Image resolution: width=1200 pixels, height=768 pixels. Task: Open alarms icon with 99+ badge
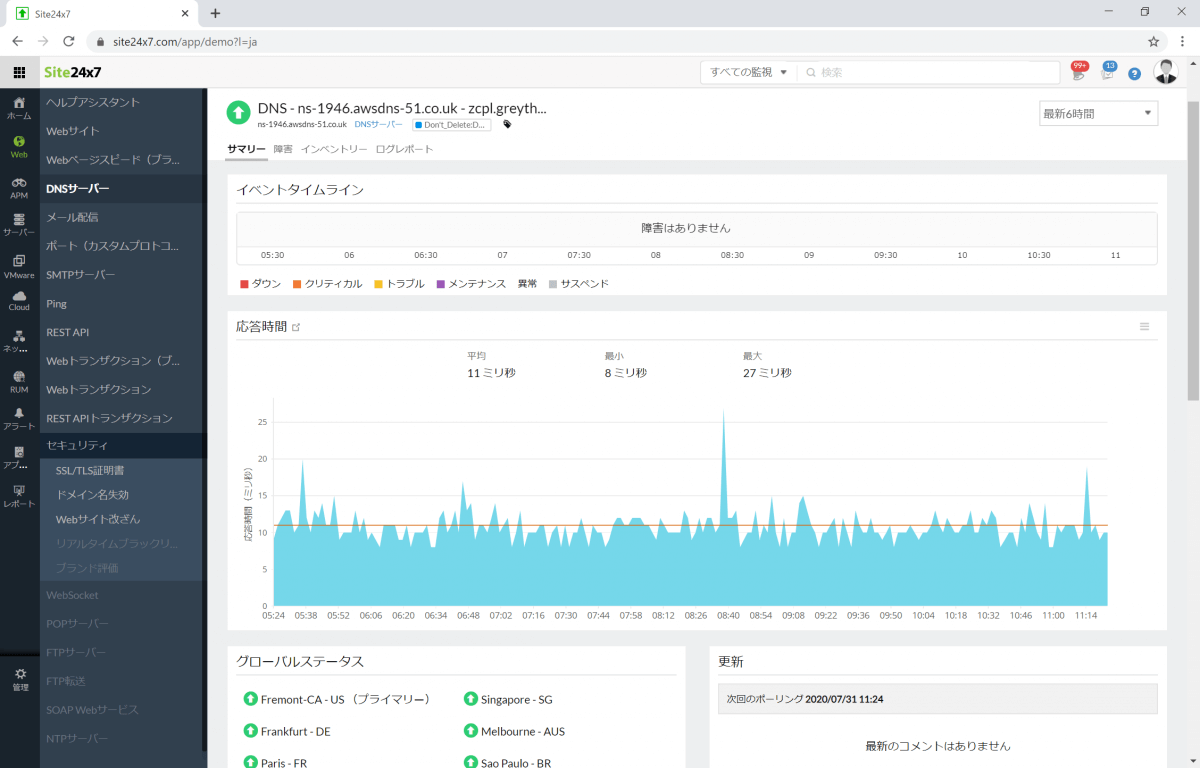[1078, 72]
